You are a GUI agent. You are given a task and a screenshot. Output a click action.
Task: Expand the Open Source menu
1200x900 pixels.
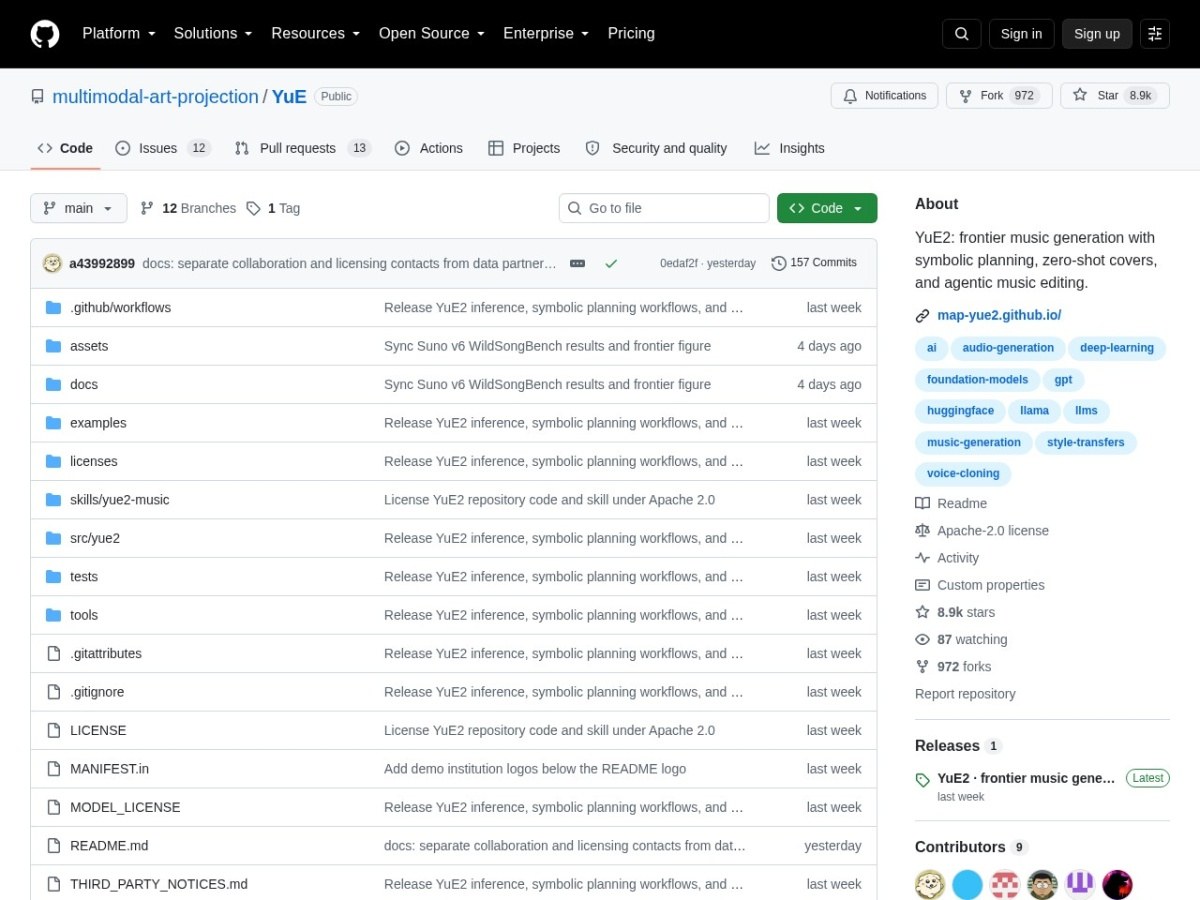tap(431, 33)
